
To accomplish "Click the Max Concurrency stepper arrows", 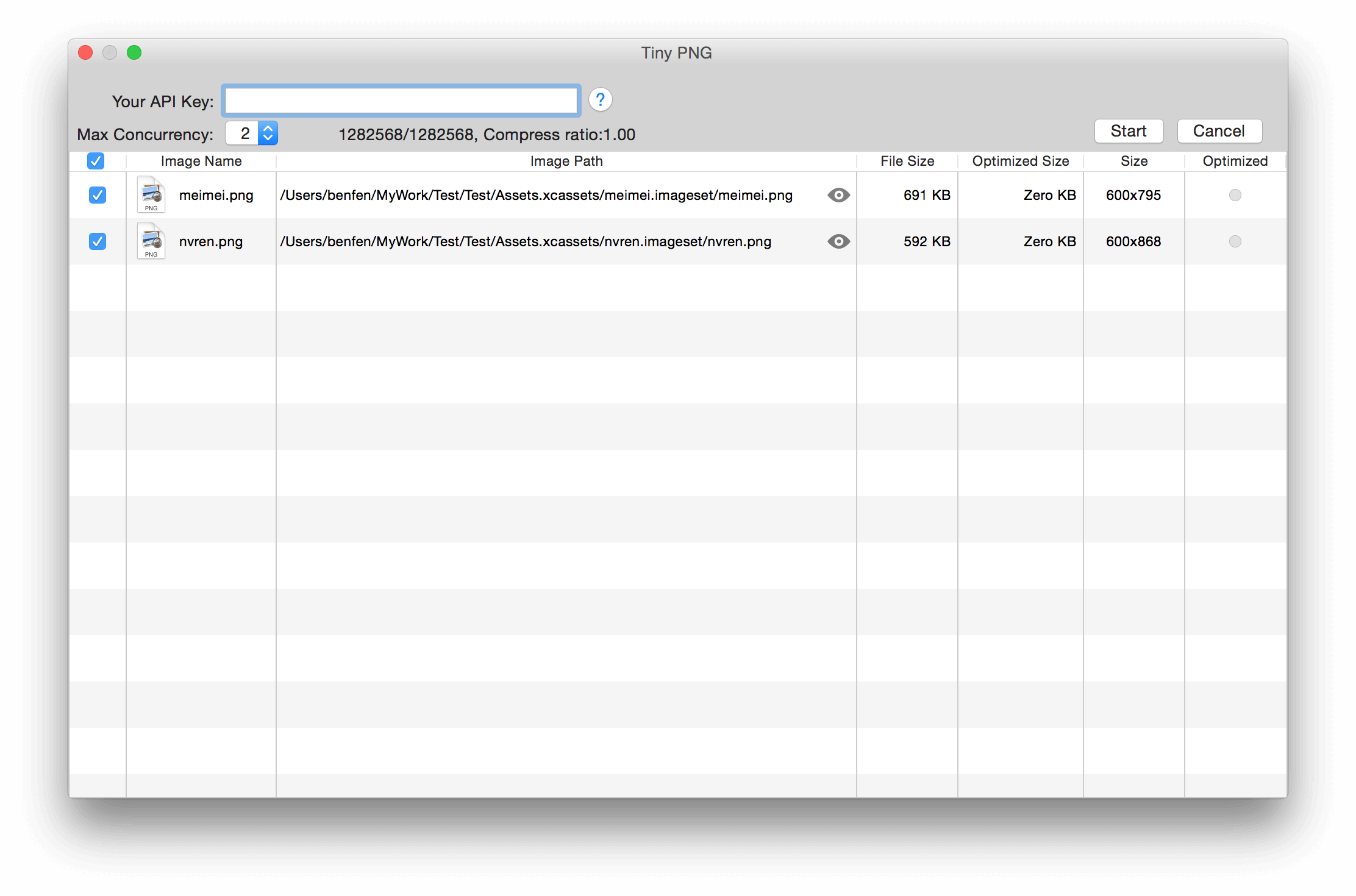I will click(x=268, y=133).
